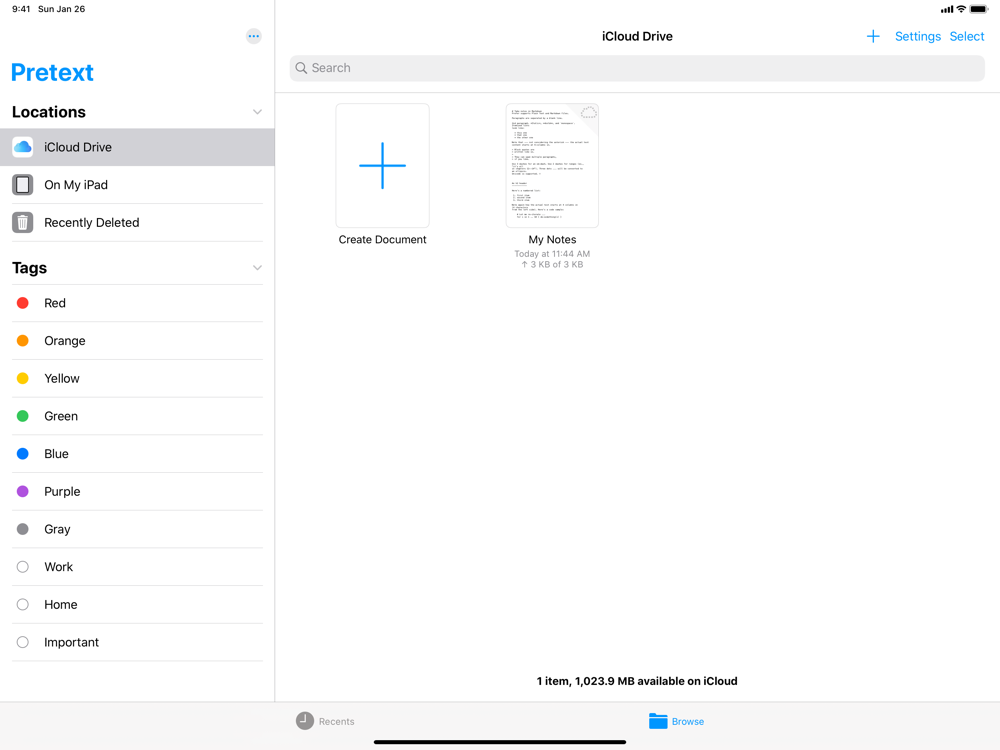Click the cellular signal bars icon
1000x750 pixels.
pos(947,9)
